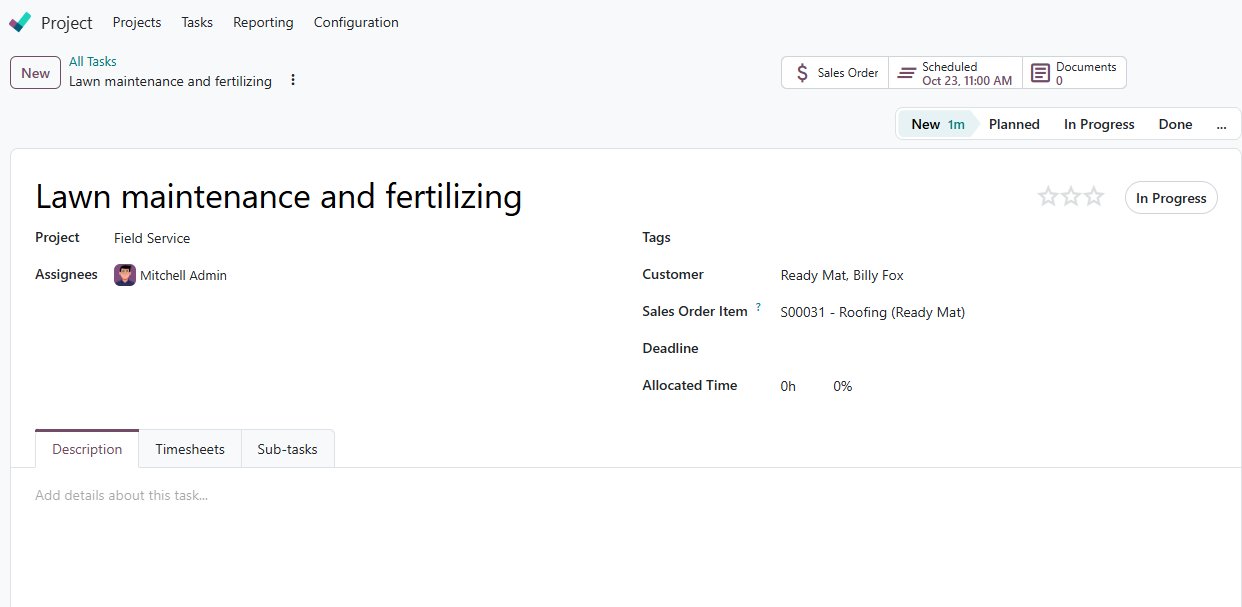Click the Deadline input field
The height and width of the screenshot is (607, 1242).
pyautogui.click(x=995, y=349)
